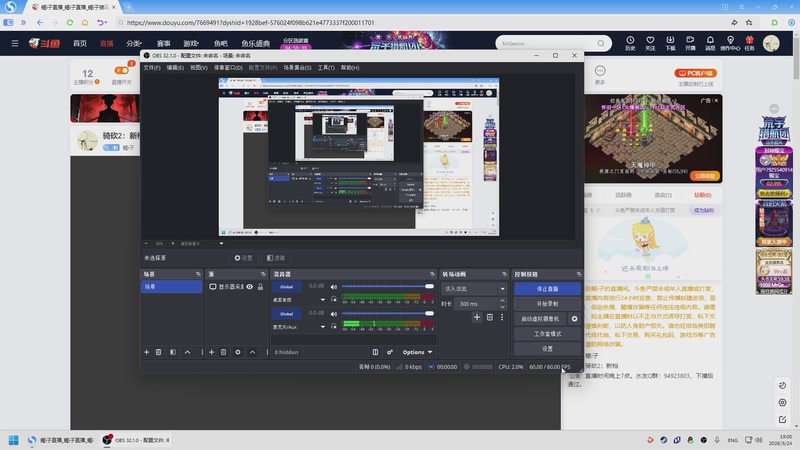Screen dimensions: 800x450
Task: Click the source toolbar 滤镜 button
Action: pyautogui.click(x=276, y=258)
